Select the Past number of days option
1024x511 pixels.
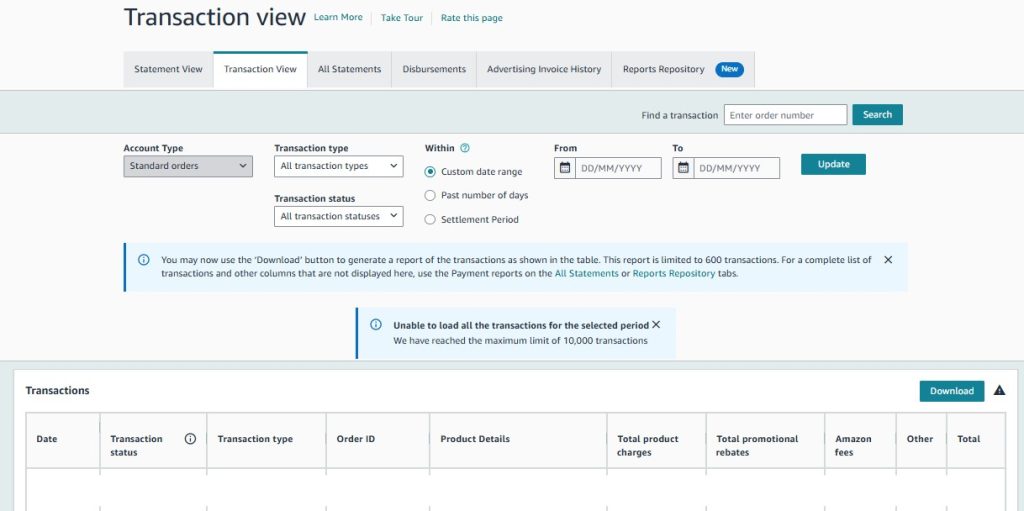(431, 196)
